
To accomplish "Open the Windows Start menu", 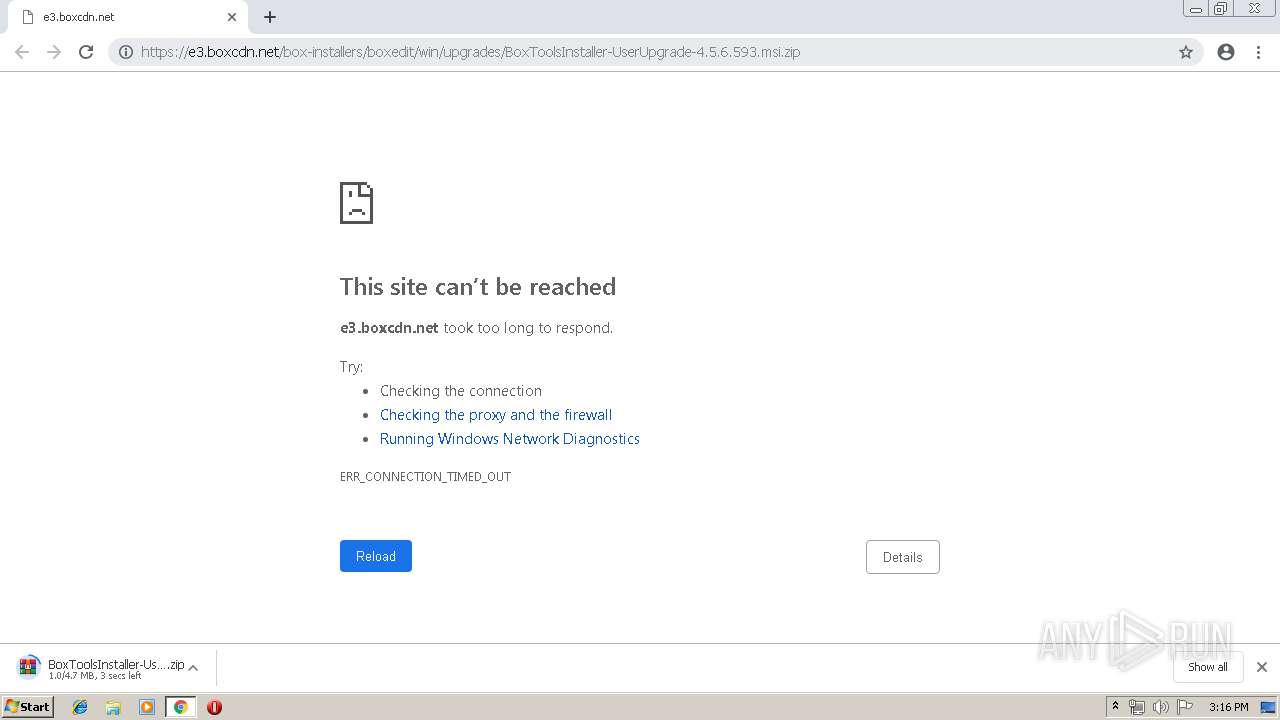I will point(28,706).
